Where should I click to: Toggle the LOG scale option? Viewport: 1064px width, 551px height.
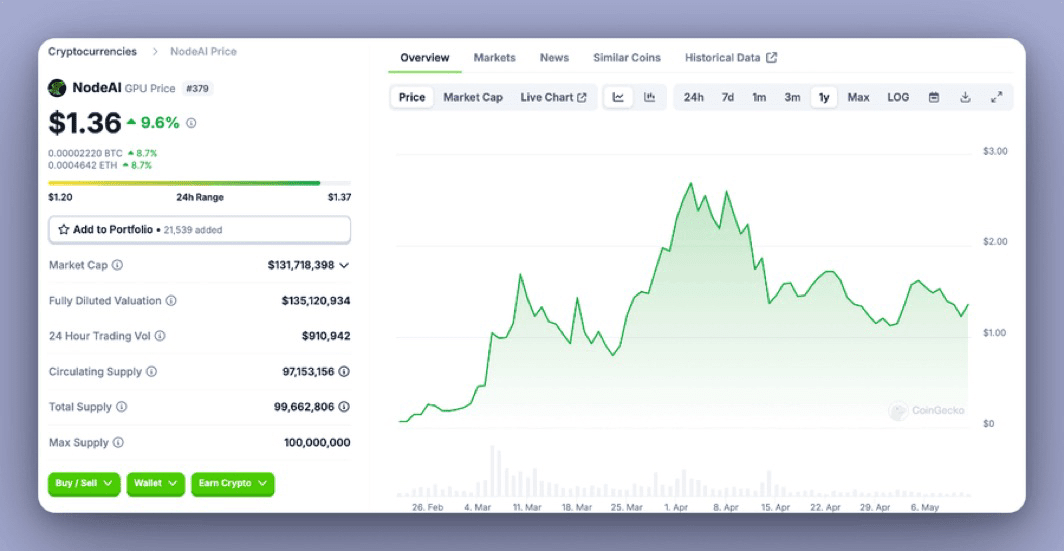point(898,97)
